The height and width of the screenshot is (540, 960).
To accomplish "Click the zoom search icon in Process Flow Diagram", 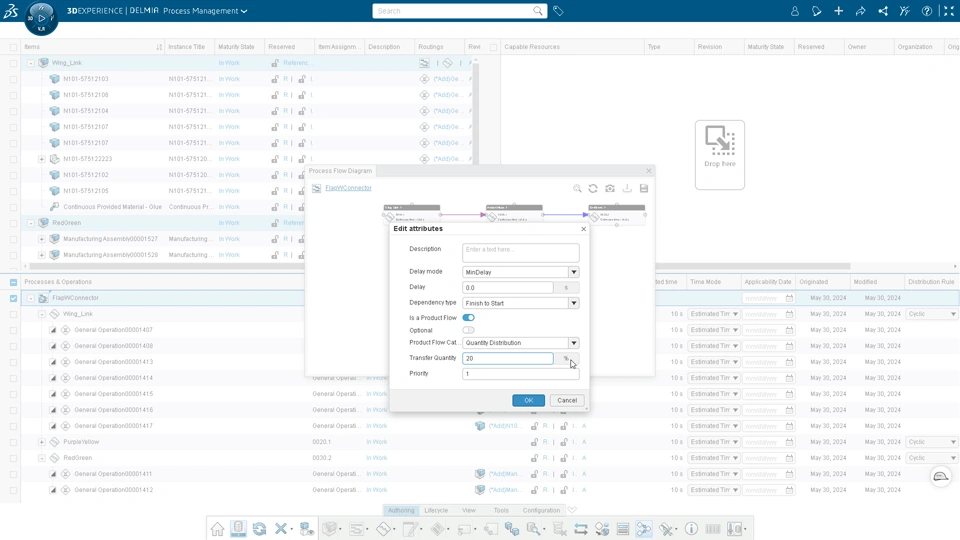I will click(577, 189).
